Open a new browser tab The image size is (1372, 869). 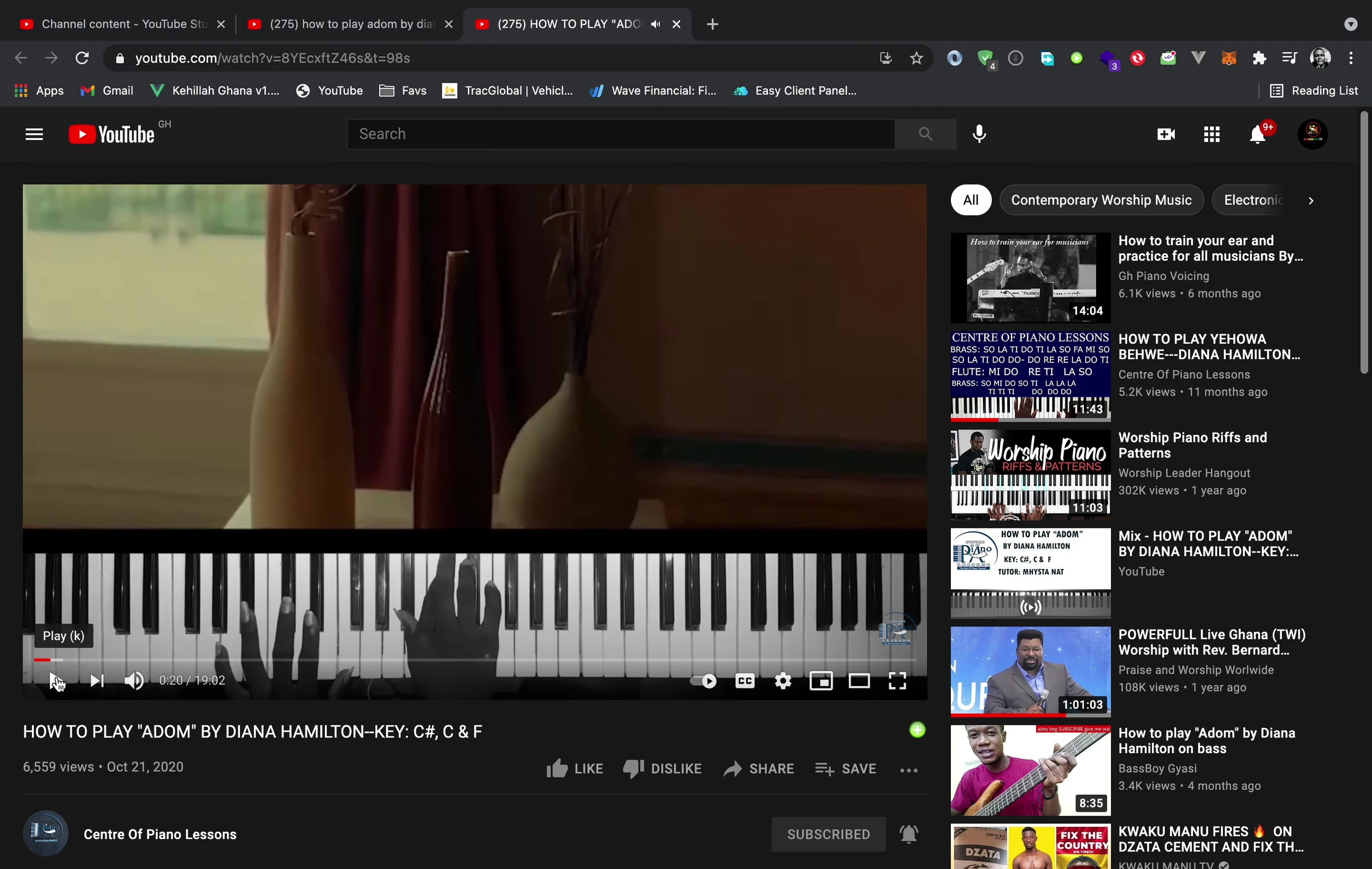[x=712, y=24]
